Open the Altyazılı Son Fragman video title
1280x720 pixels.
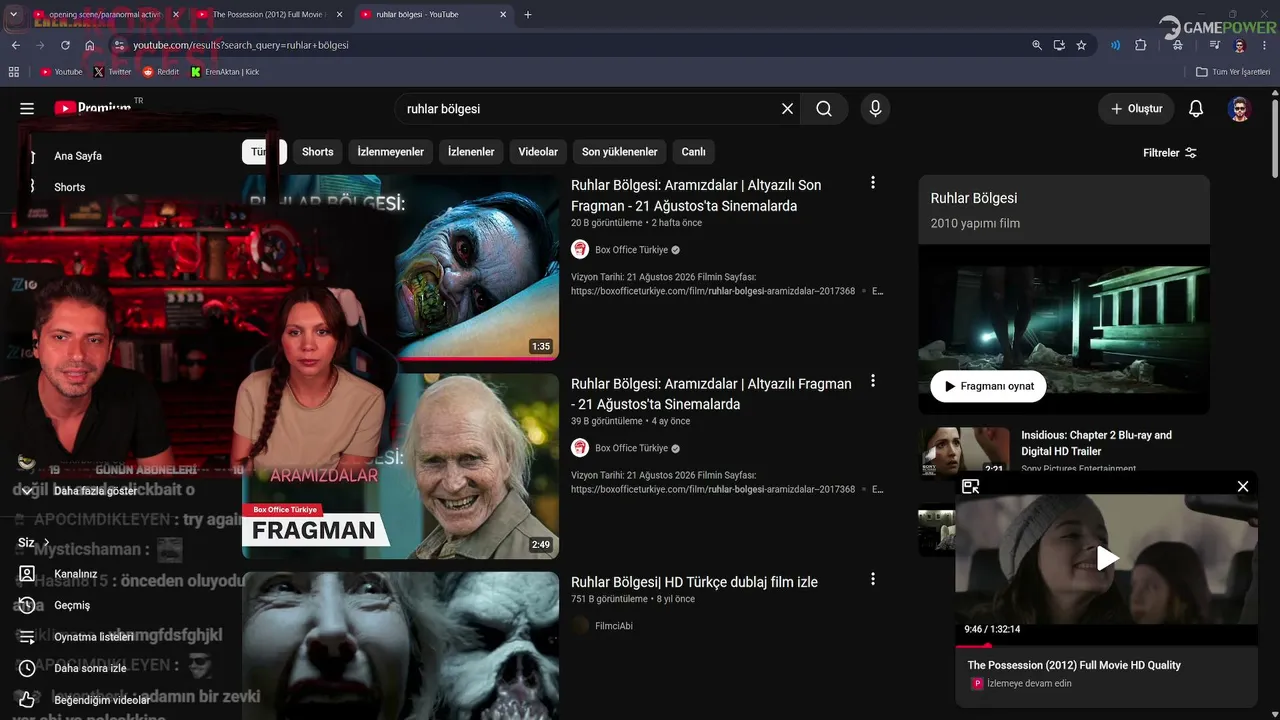click(x=696, y=196)
